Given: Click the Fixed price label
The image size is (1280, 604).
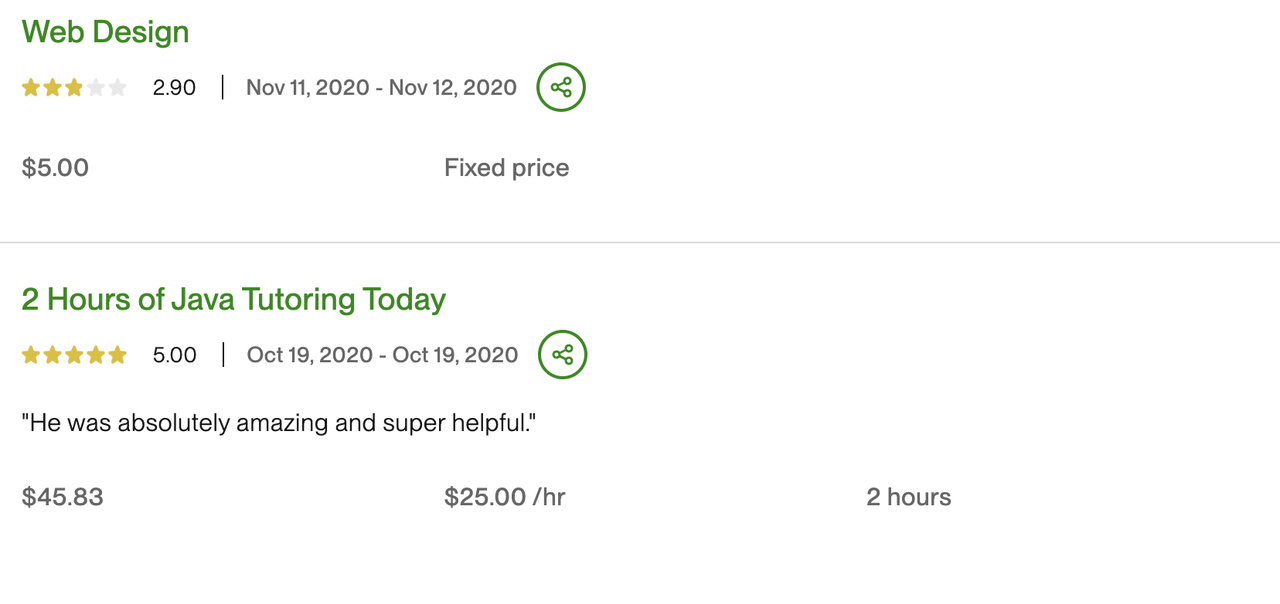Looking at the screenshot, I should [x=506, y=168].
